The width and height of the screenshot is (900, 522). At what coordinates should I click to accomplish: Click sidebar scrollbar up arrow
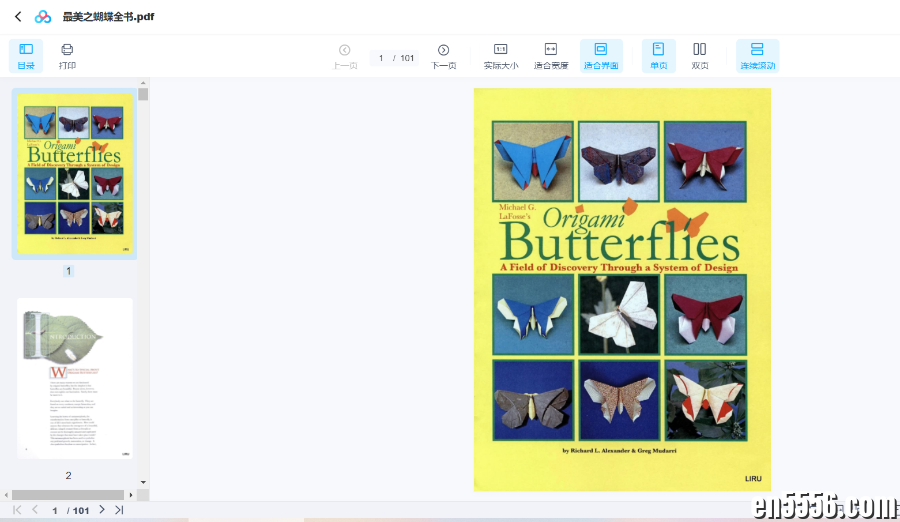(143, 83)
